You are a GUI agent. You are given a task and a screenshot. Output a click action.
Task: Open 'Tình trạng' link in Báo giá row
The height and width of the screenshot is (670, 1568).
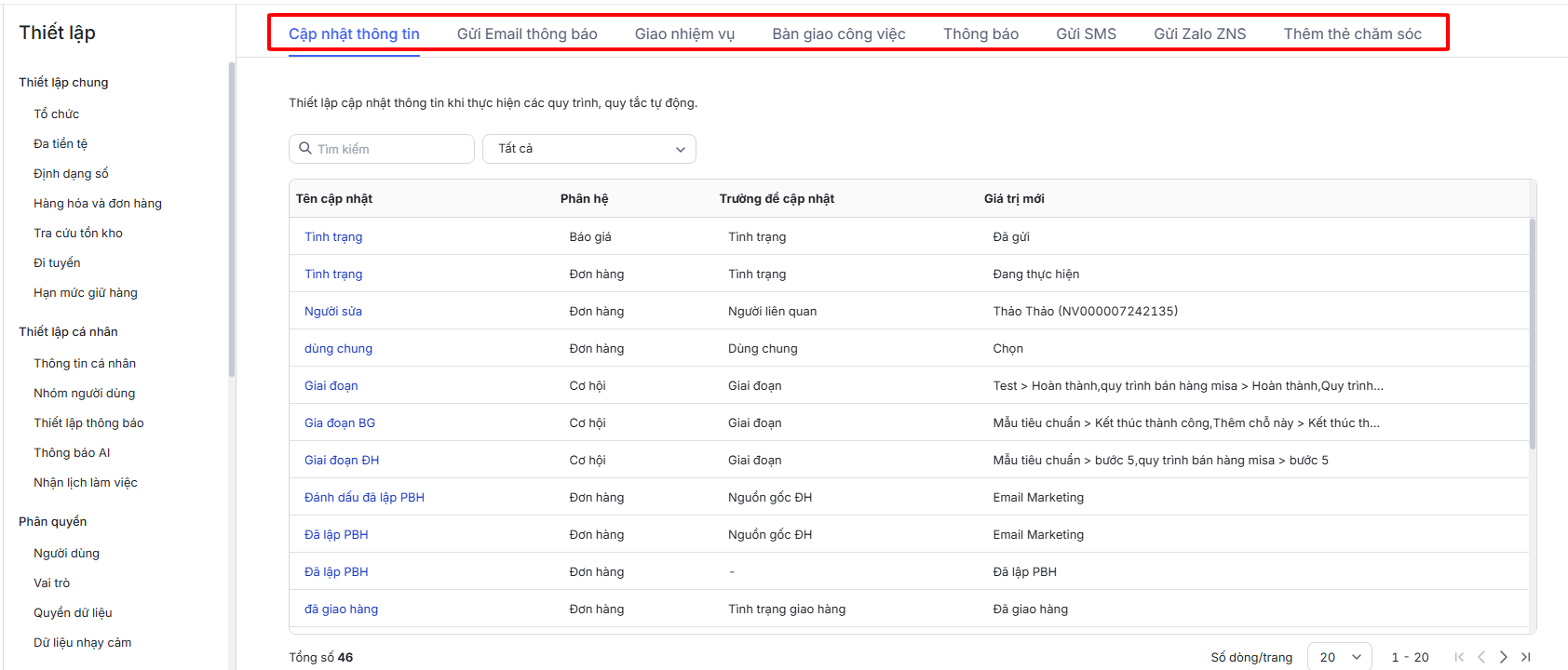(333, 236)
